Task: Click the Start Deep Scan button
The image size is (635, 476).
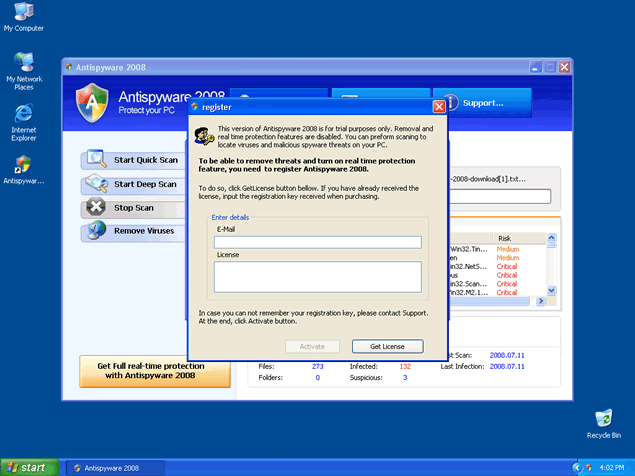Action: [x=145, y=184]
